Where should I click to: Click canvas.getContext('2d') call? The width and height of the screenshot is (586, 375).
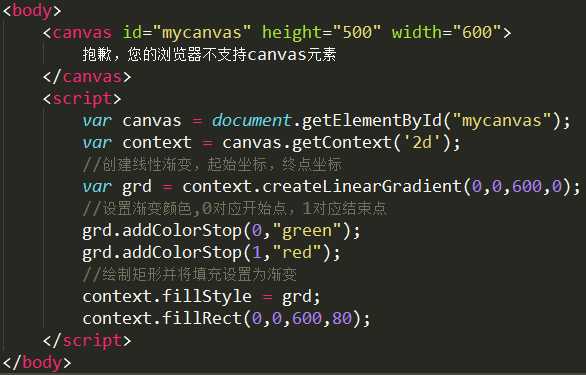tap(337, 143)
